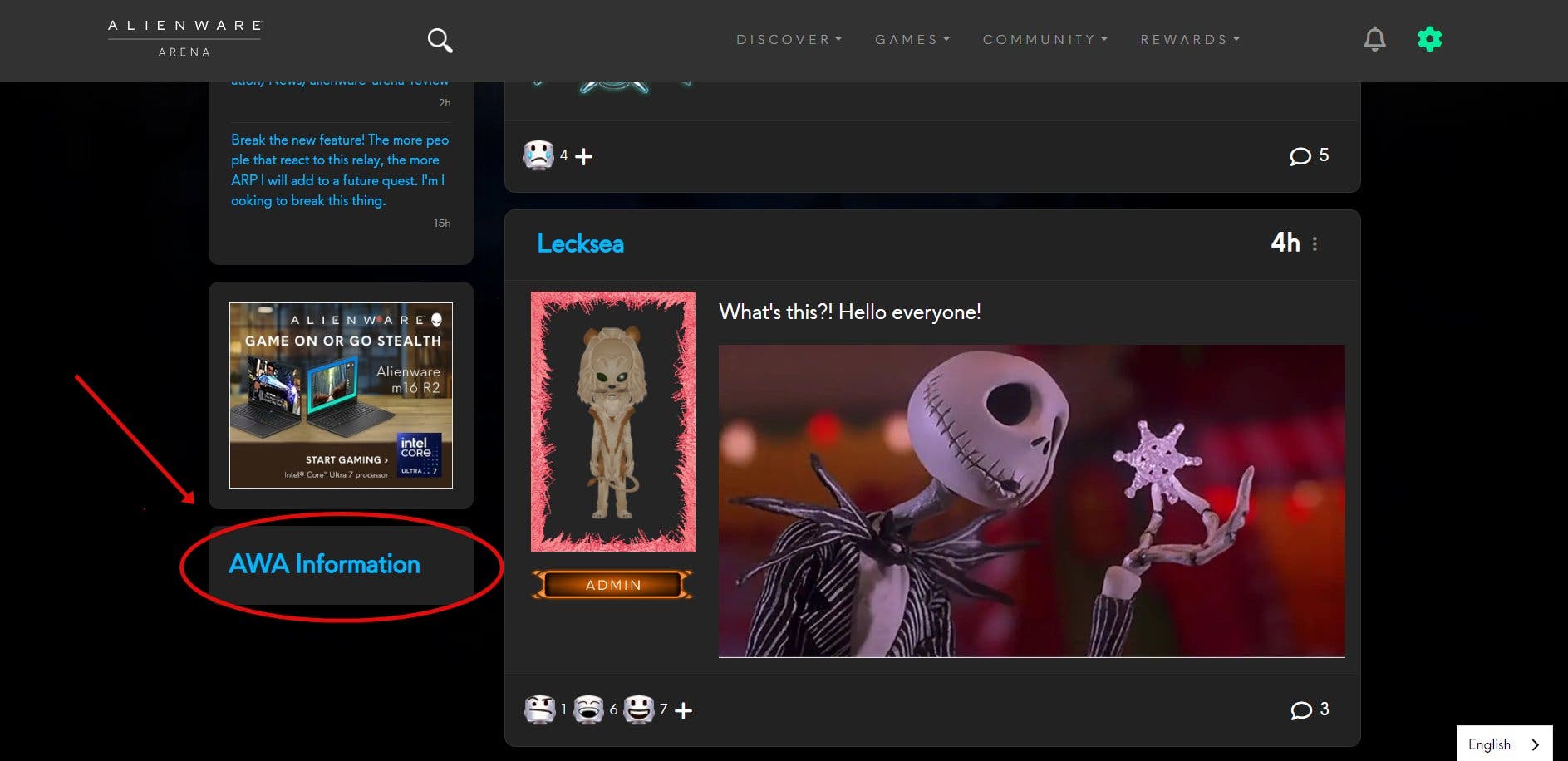The width and height of the screenshot is (1568, 761).
Task: Add a reaction to the upper post
Action: click(x=584, y=156)
